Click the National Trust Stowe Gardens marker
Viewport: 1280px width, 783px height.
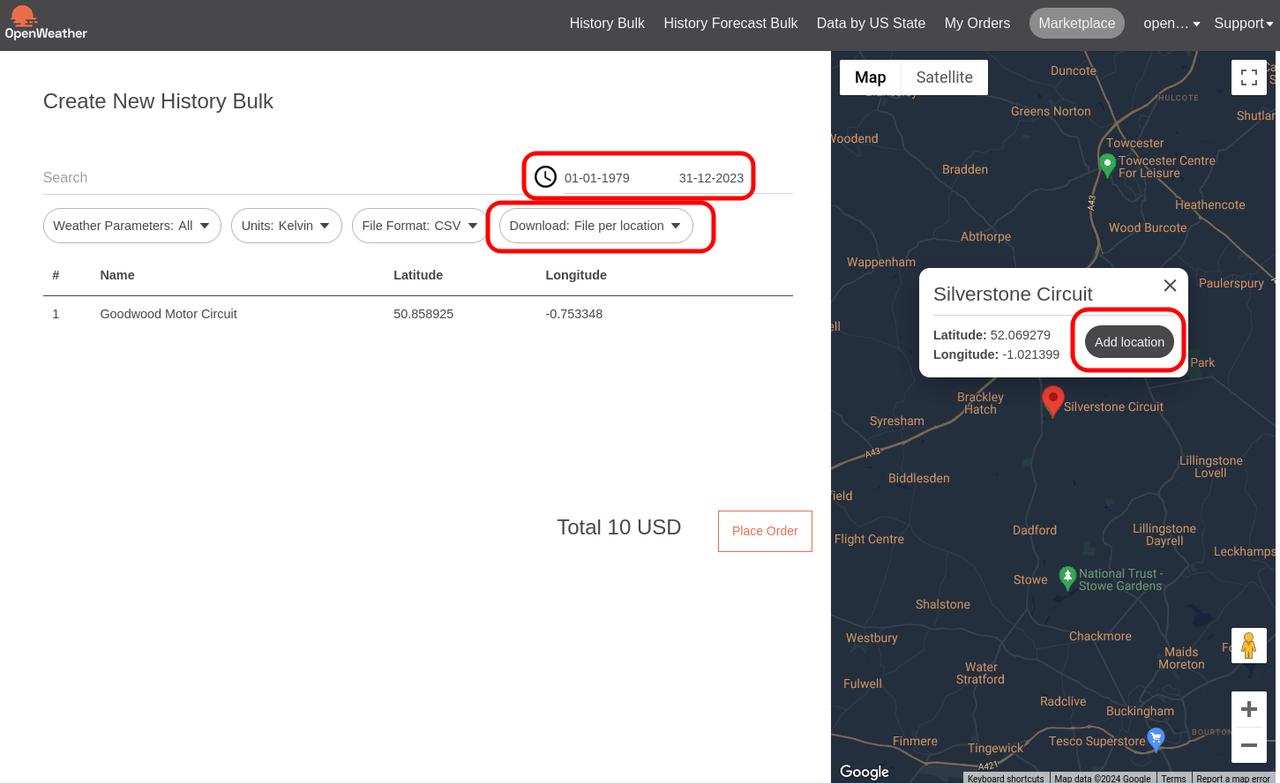pos(1068,577)
